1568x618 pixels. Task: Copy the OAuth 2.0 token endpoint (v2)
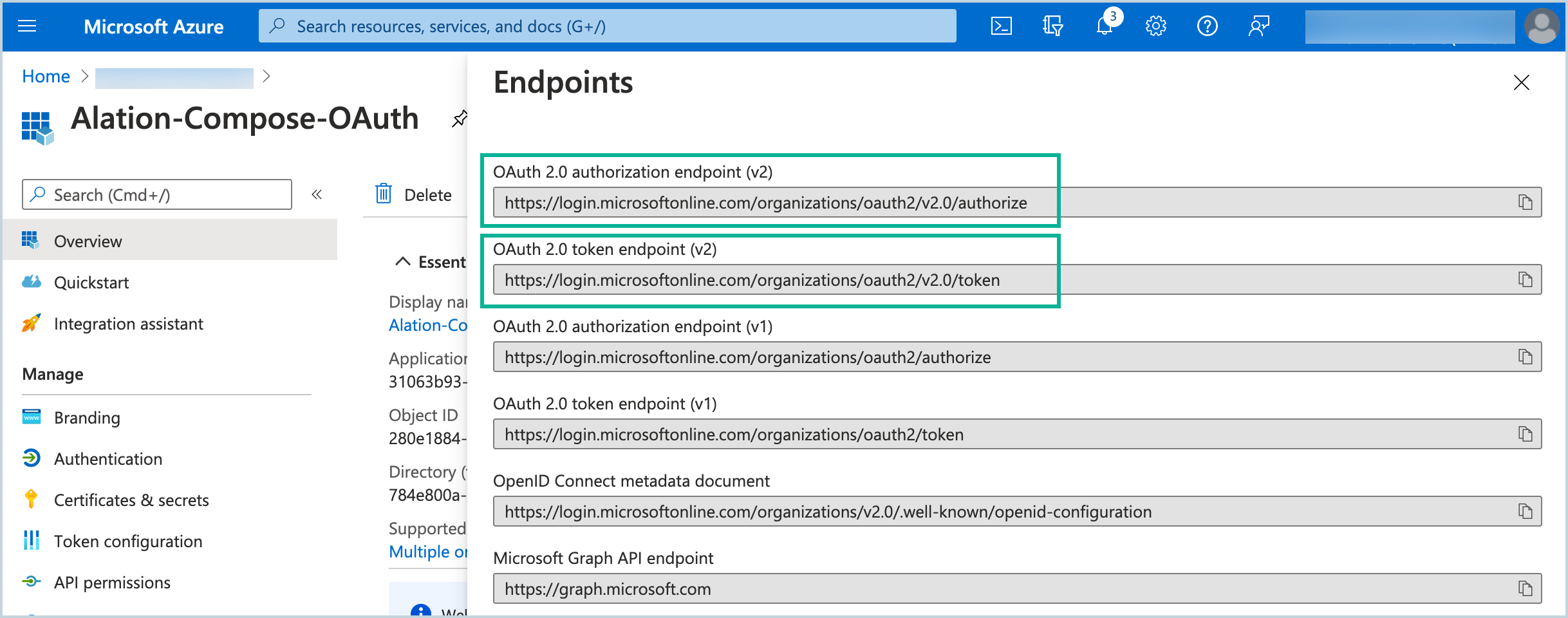[1525, 279]
